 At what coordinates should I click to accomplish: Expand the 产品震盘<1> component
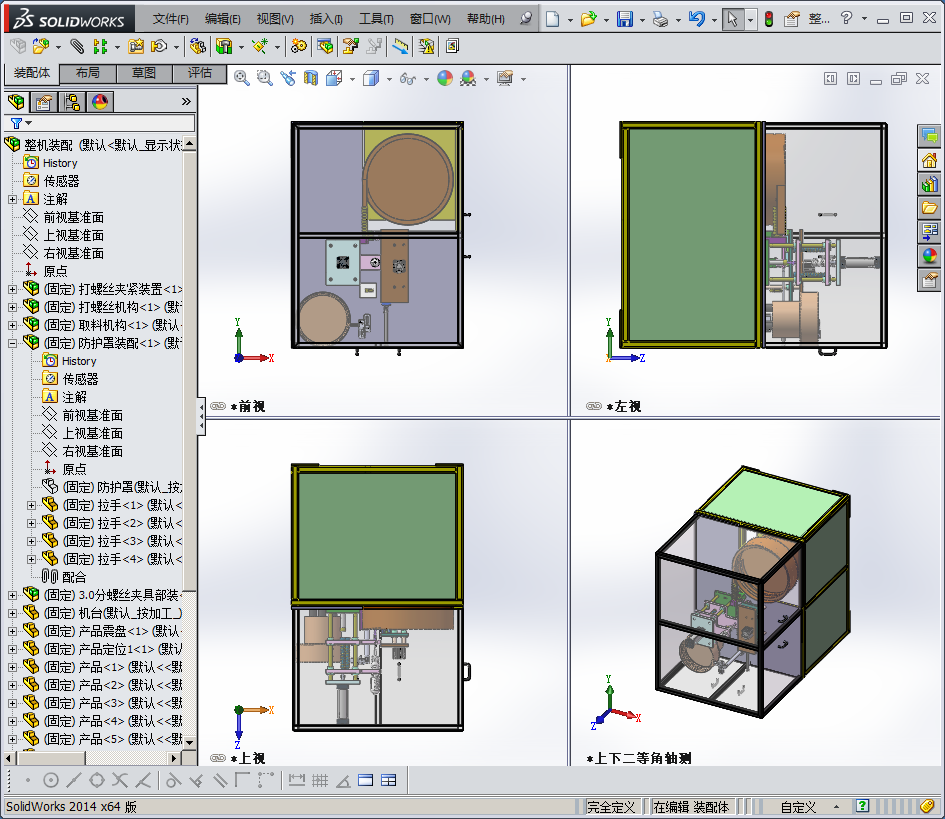point(12,632)
